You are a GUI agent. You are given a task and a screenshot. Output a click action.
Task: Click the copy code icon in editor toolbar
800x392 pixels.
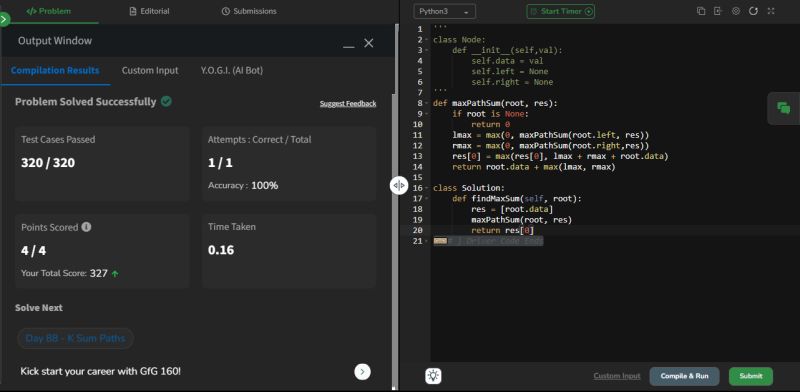(701, 11)
